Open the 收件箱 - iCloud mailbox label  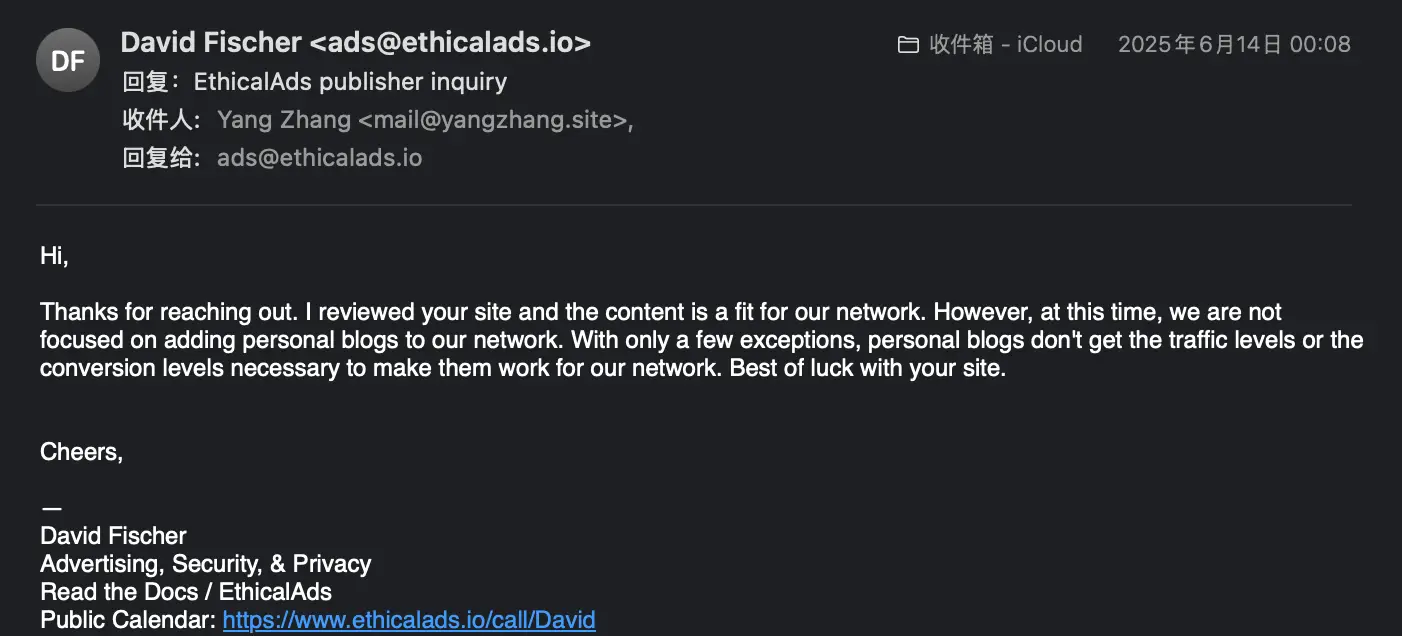(1006, 44)
